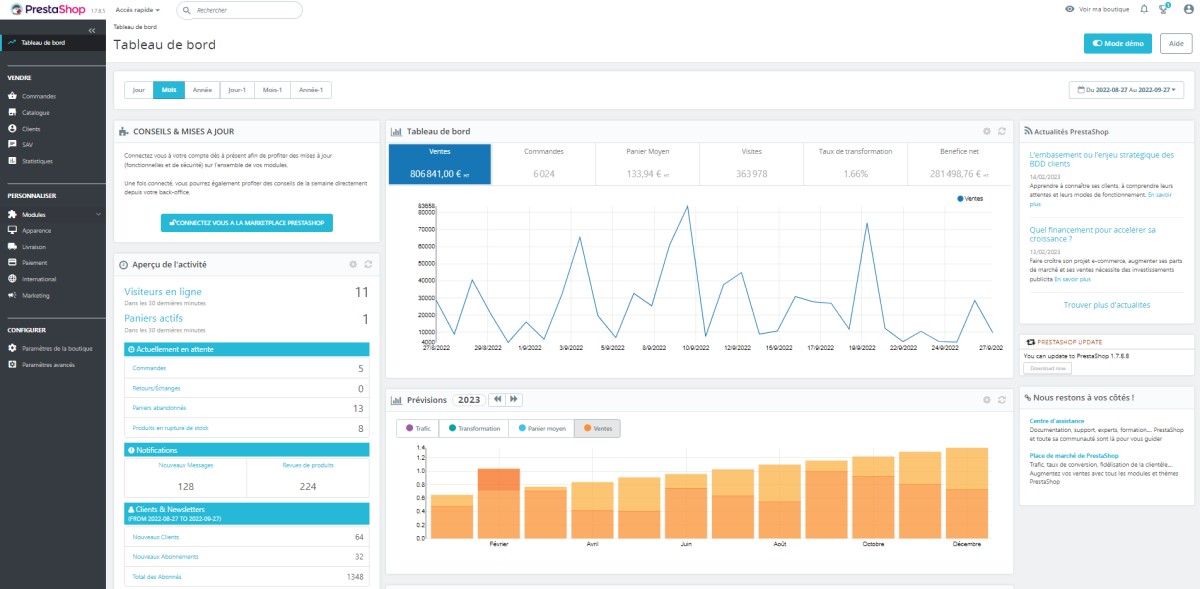1200x589 pixels.
Task: Select the Année period tab
Action: coord(202,90)
